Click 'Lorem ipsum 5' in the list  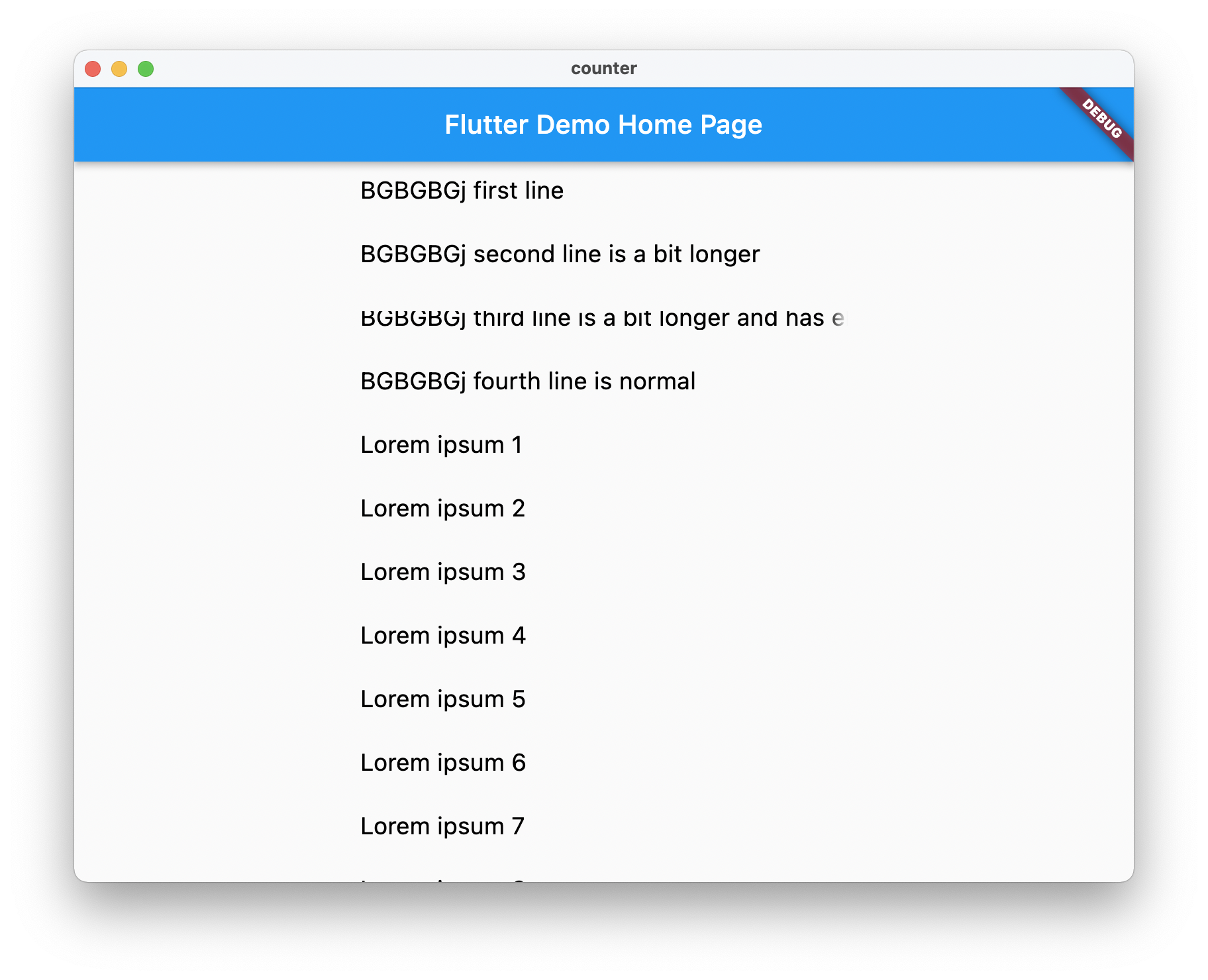pos(442,699)
